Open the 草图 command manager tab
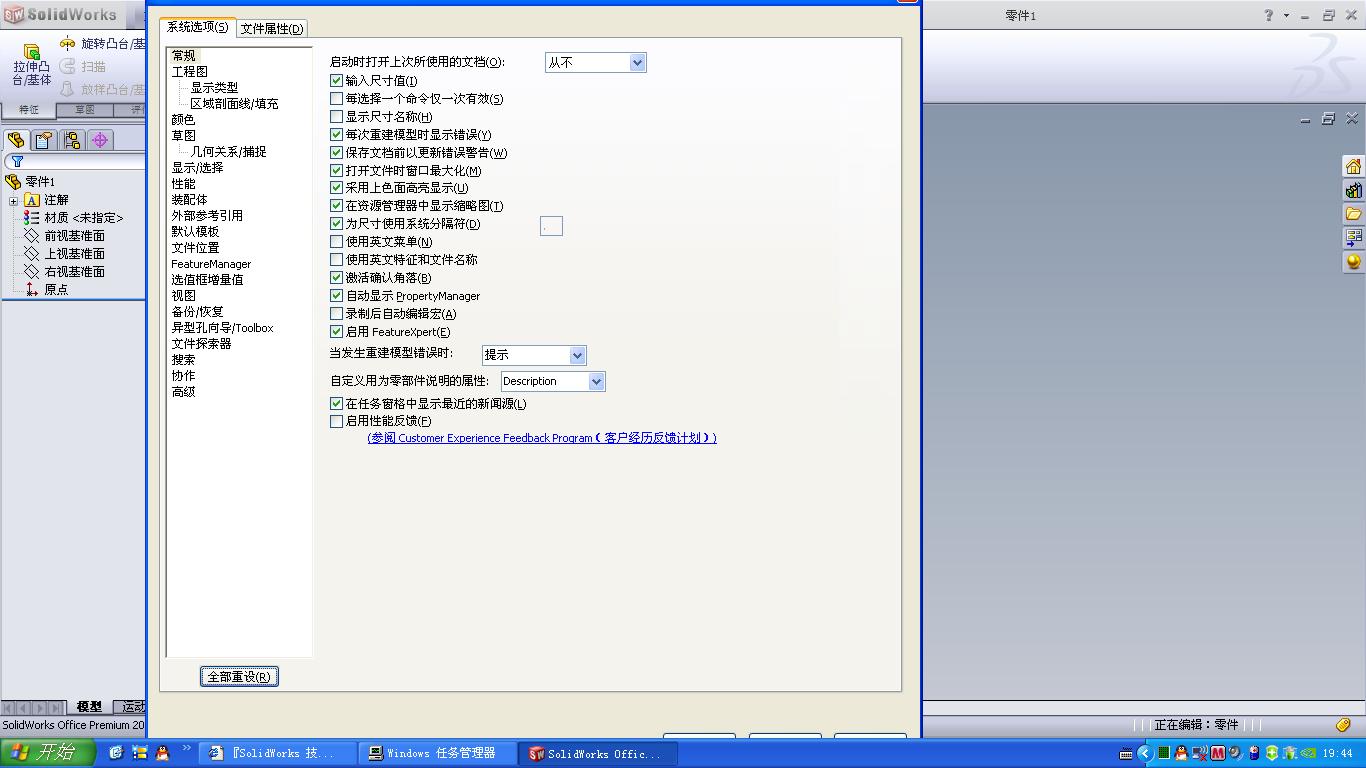 [85, 110]
